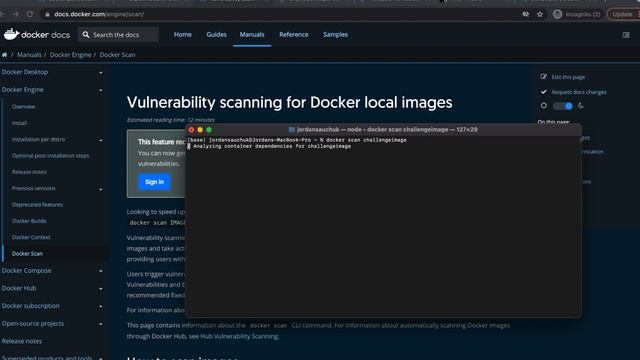Image resolution: width=640 pixels, height=360 pixels.
Task: Click the blocked-tracking eye icon in the address bar
Action: pyautogui.click(x=526, y=14)
